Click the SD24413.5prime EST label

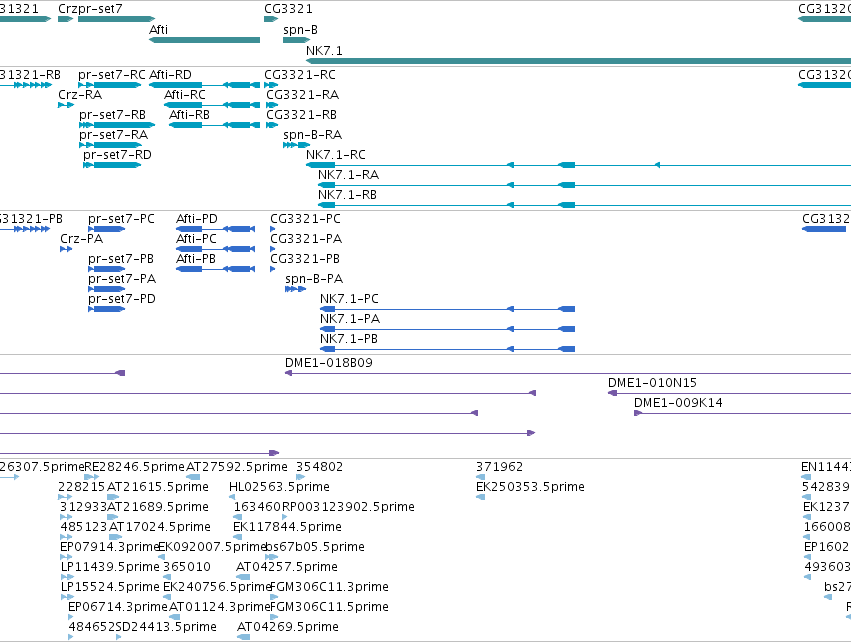coord(166,627)
